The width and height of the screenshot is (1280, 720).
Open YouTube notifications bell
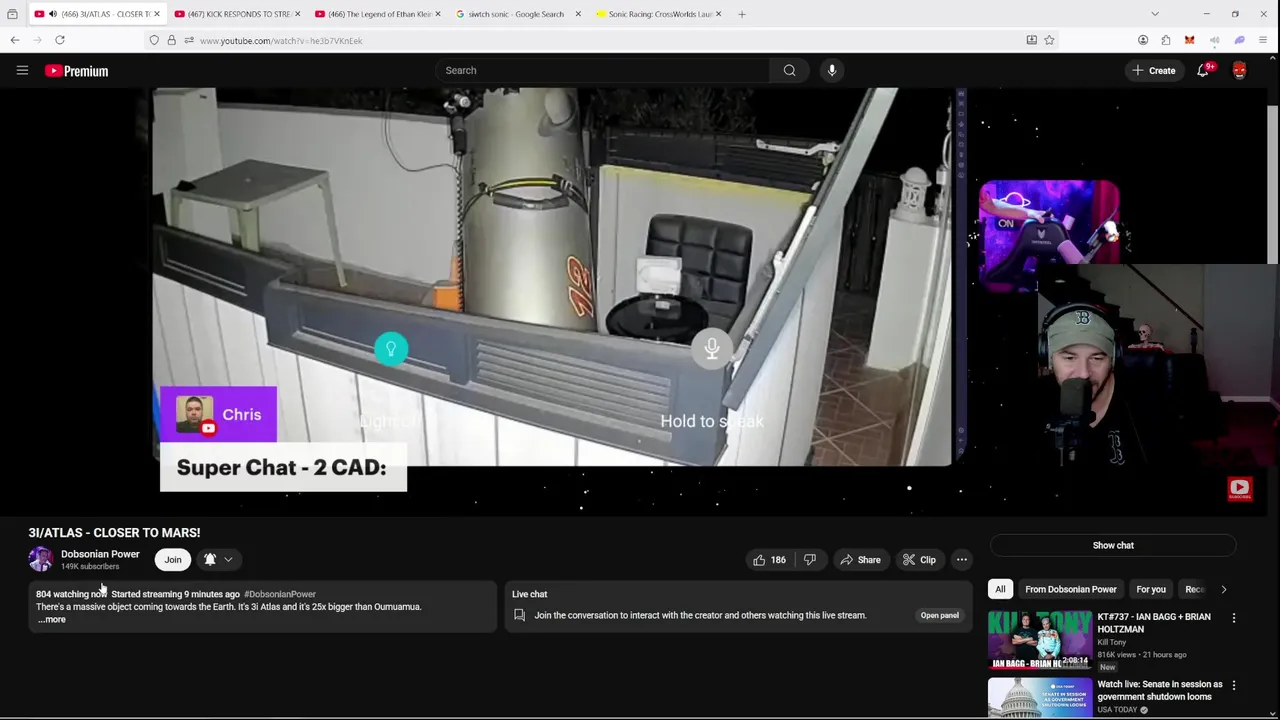click(x=1204, y=70)
